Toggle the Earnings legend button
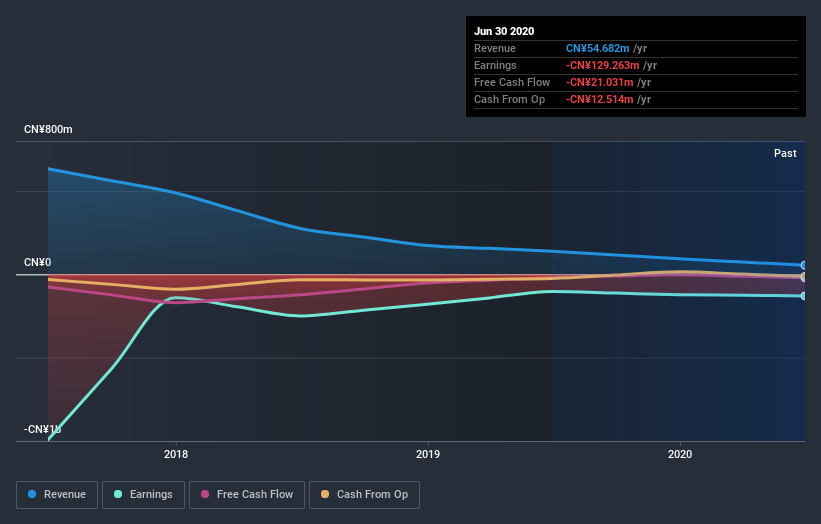 (143, 495)
